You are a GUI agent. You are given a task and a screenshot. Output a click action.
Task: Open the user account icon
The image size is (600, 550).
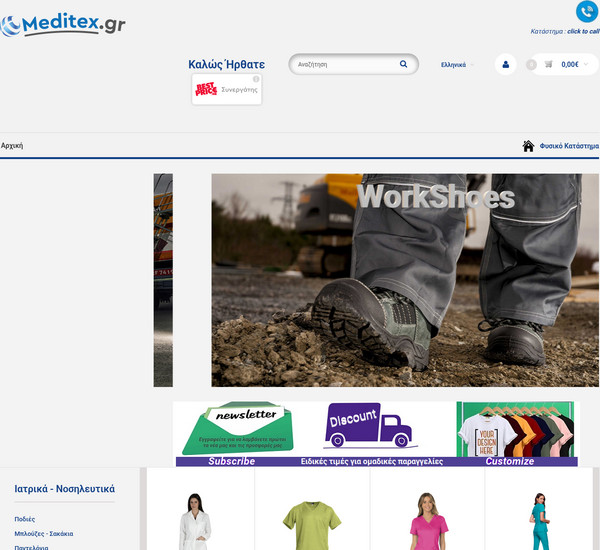pos(505,64)
